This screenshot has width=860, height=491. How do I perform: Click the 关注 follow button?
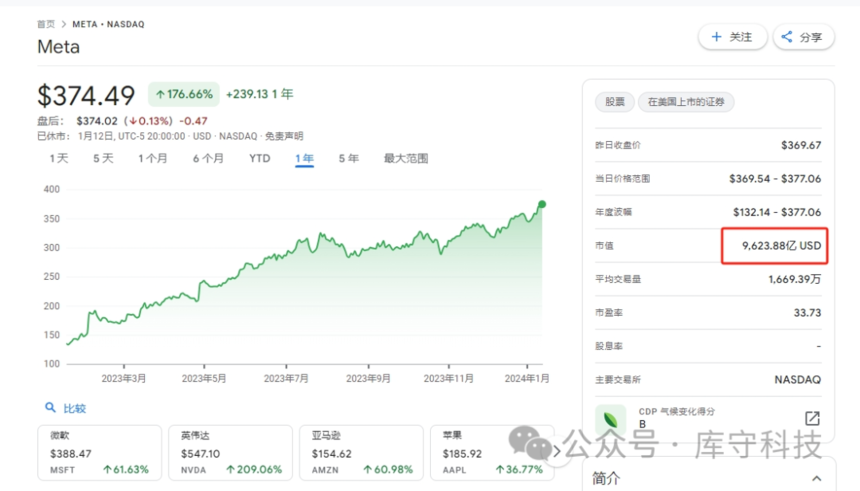(x=732, y=37)
